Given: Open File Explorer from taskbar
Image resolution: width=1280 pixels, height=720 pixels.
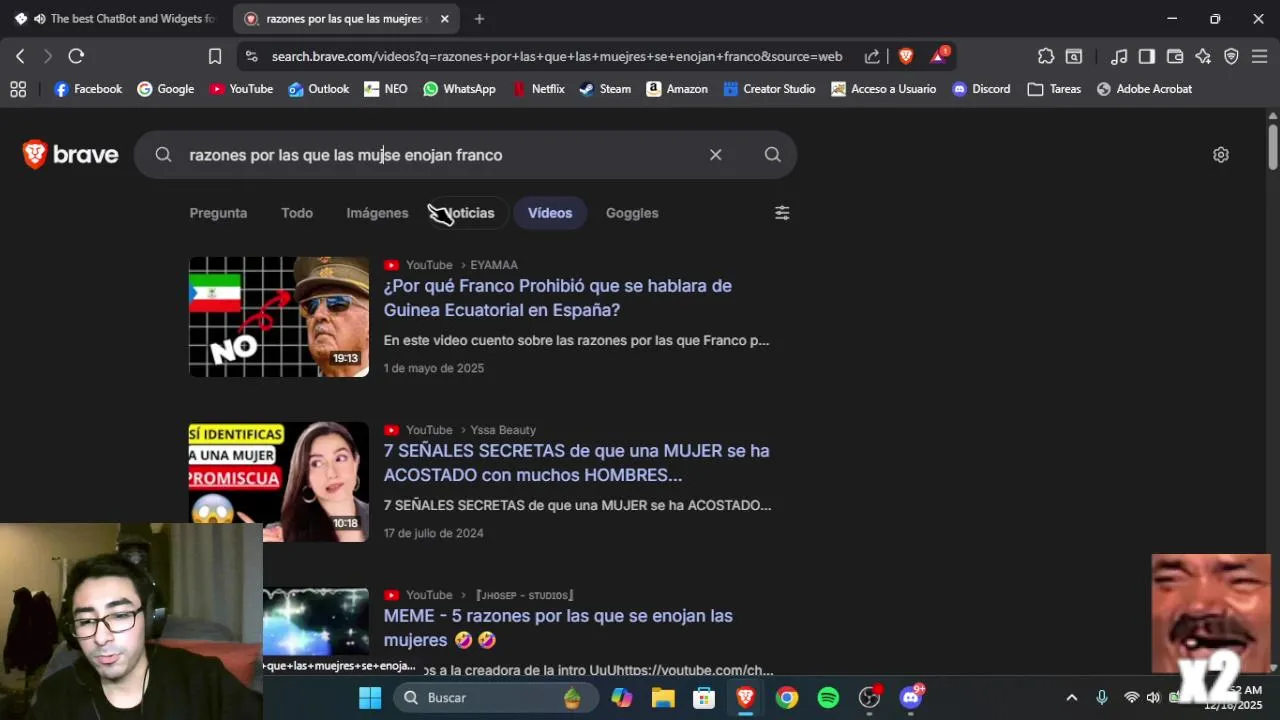Looking at the screenshot, I should coord(663,698).
